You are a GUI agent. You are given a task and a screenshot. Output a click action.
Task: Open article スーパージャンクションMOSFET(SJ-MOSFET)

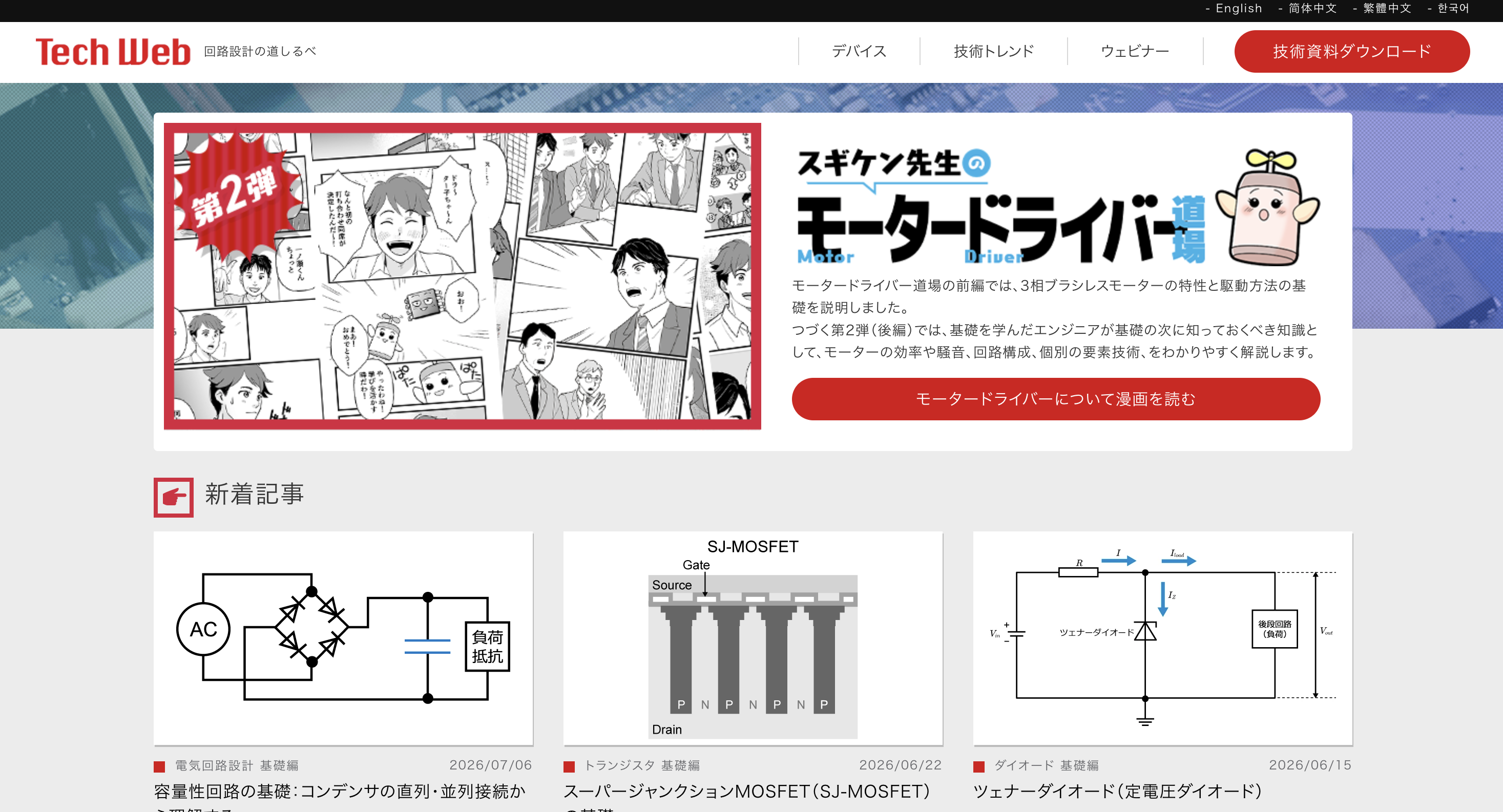(x=746, y=796)
